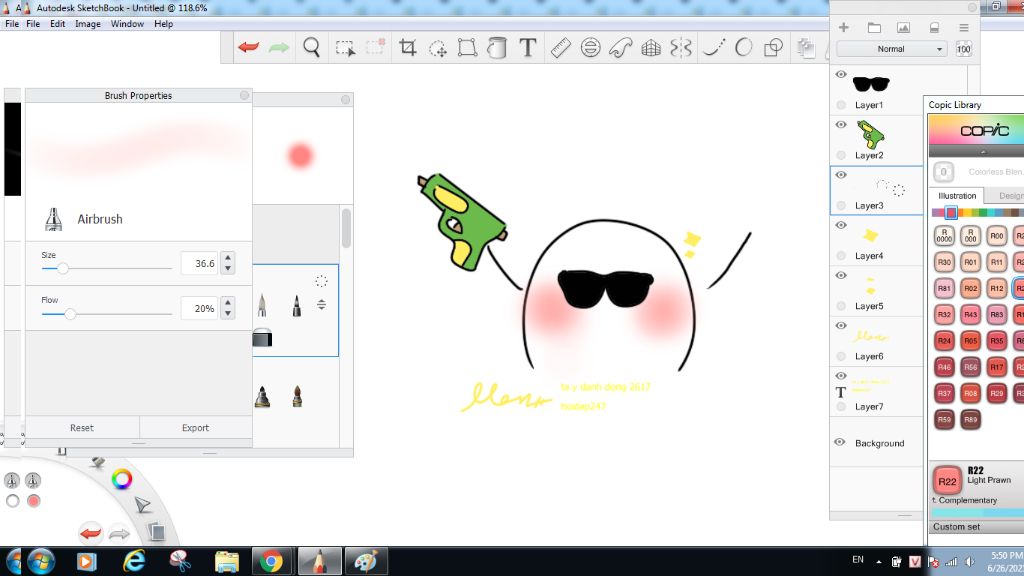Open the Help menu
Screen dimensions: 1024x576
coord(163,24)
